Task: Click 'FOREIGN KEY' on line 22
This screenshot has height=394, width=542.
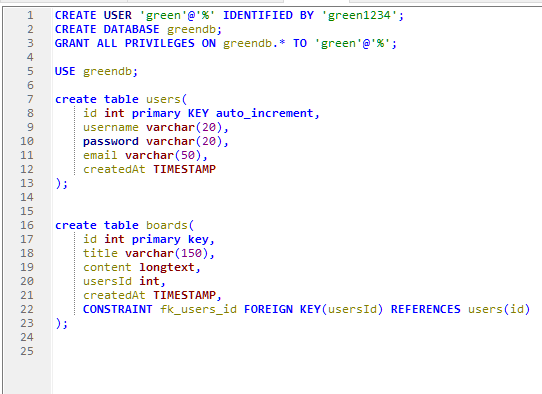Action: point(282,309)
